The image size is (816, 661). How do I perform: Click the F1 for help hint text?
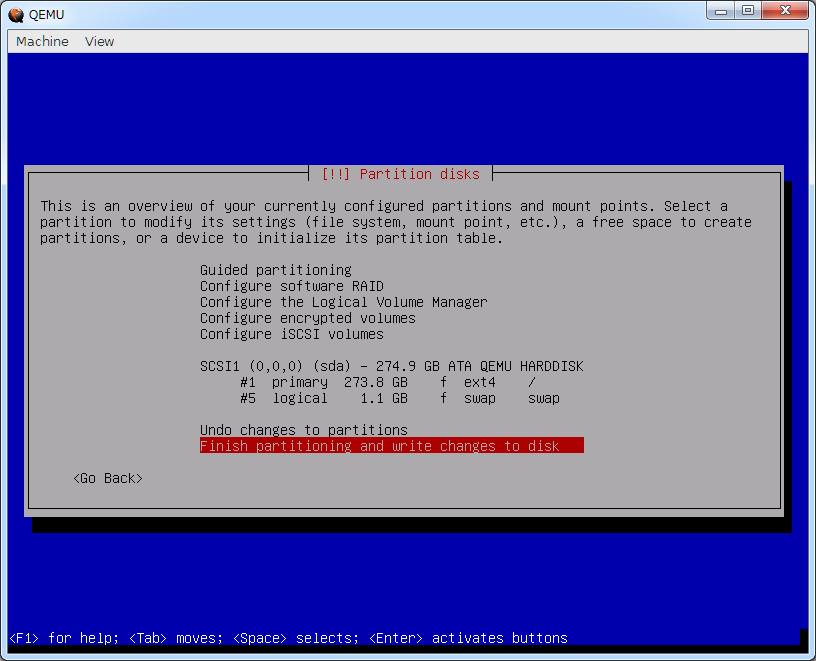[65, 638]
